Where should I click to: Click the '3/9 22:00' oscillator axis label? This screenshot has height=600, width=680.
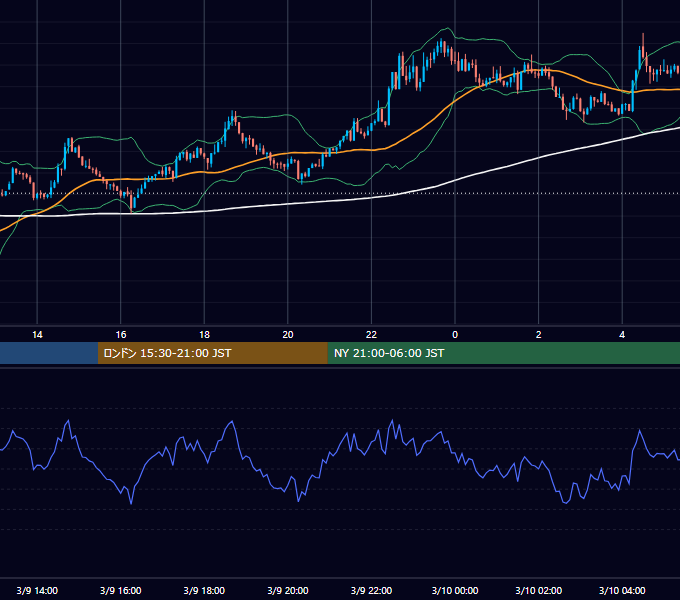[371, 590]
